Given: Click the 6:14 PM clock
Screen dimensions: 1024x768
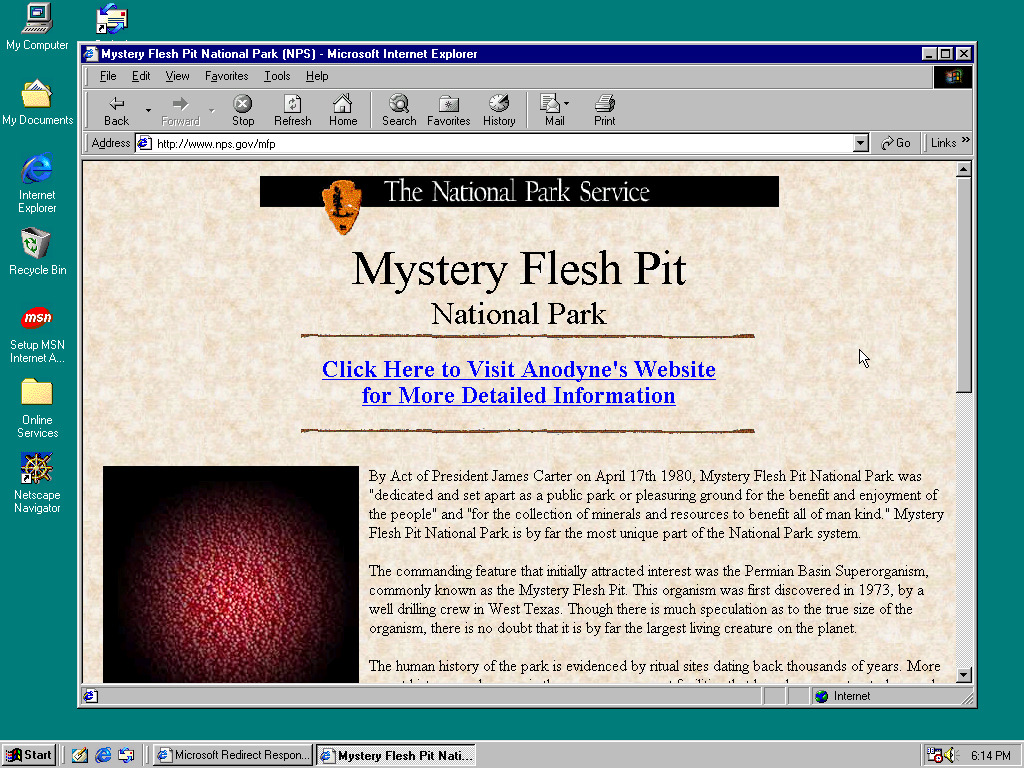Looking at the screenshot, I should [x=991, y=756].
